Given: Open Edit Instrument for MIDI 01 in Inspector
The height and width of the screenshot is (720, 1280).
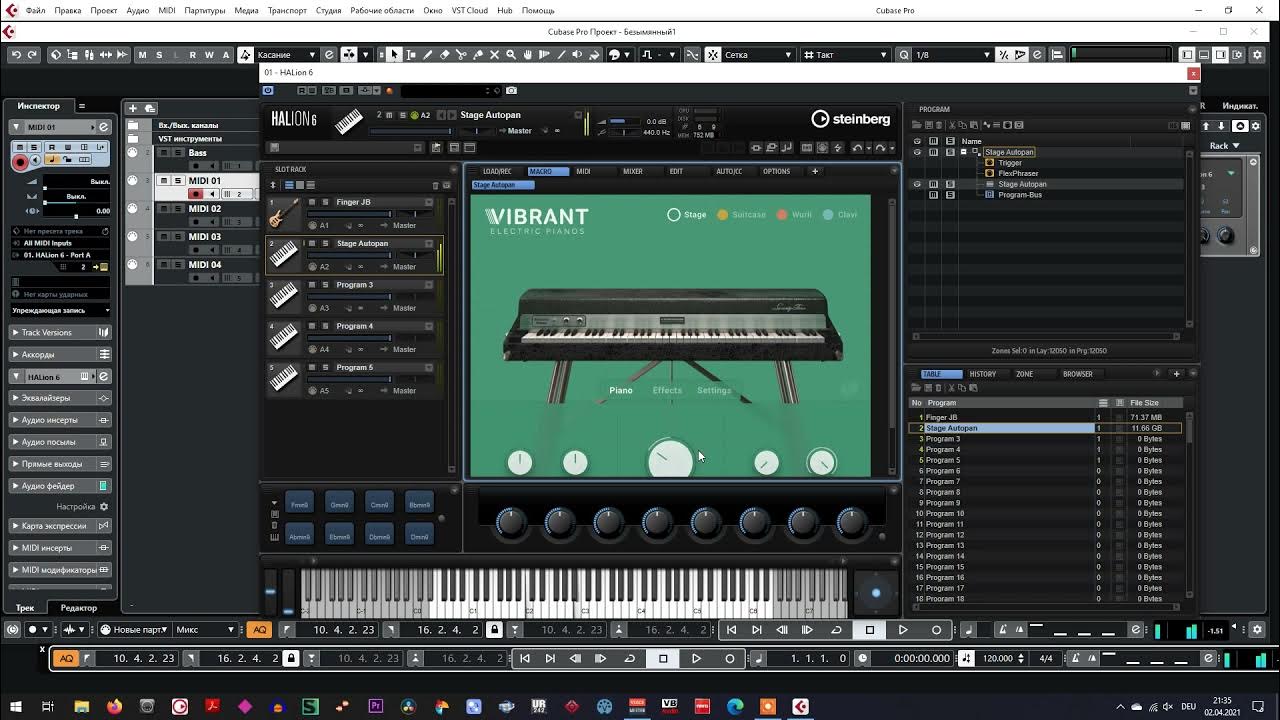Looking at the screenshot, I should pos(103,127).
